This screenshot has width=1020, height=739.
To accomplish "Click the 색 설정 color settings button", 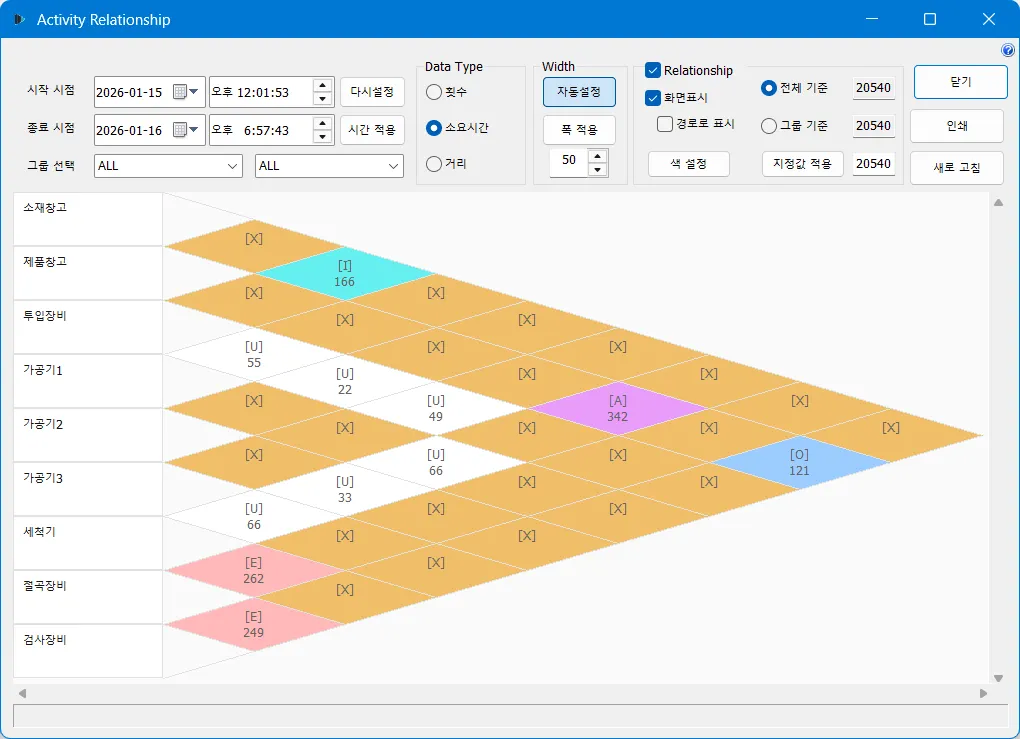I will click(x=688, y=164).
